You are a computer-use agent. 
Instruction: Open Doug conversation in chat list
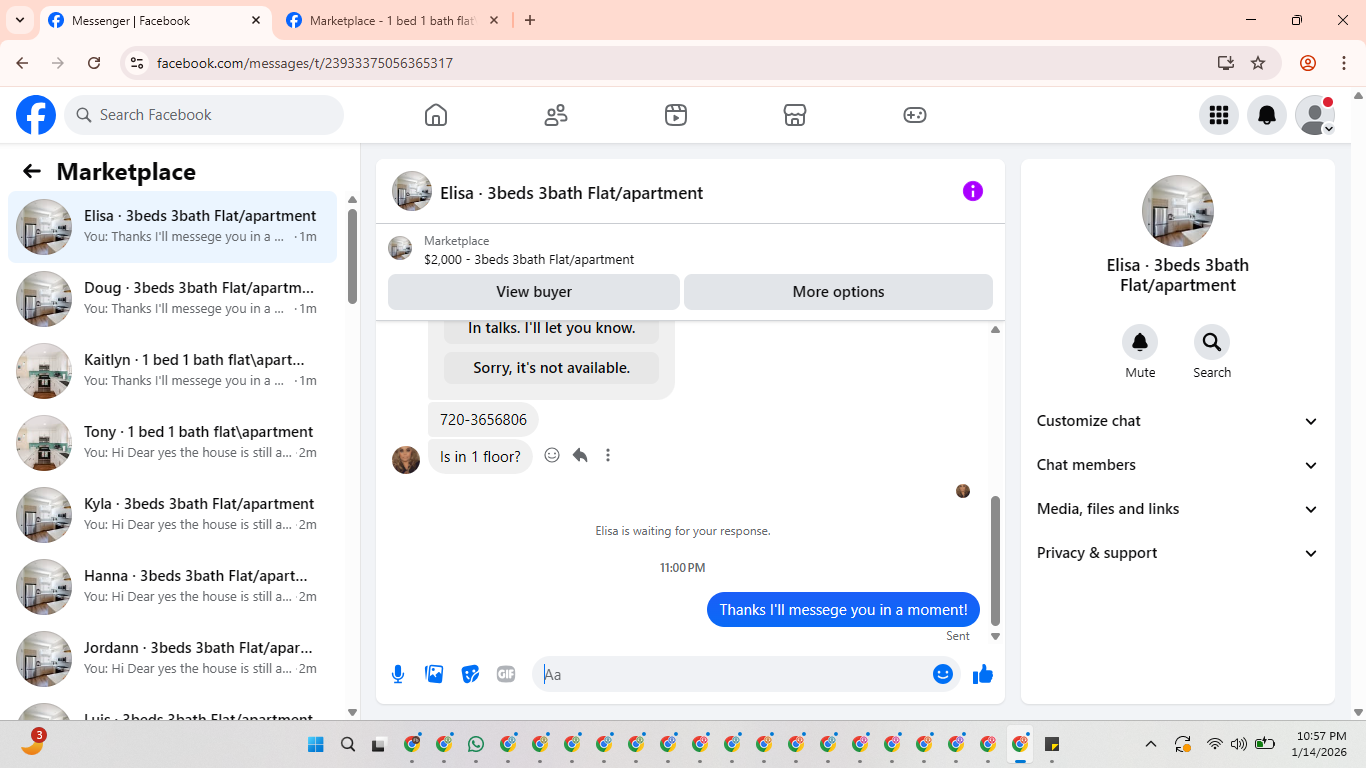click(x=173, y=299)
